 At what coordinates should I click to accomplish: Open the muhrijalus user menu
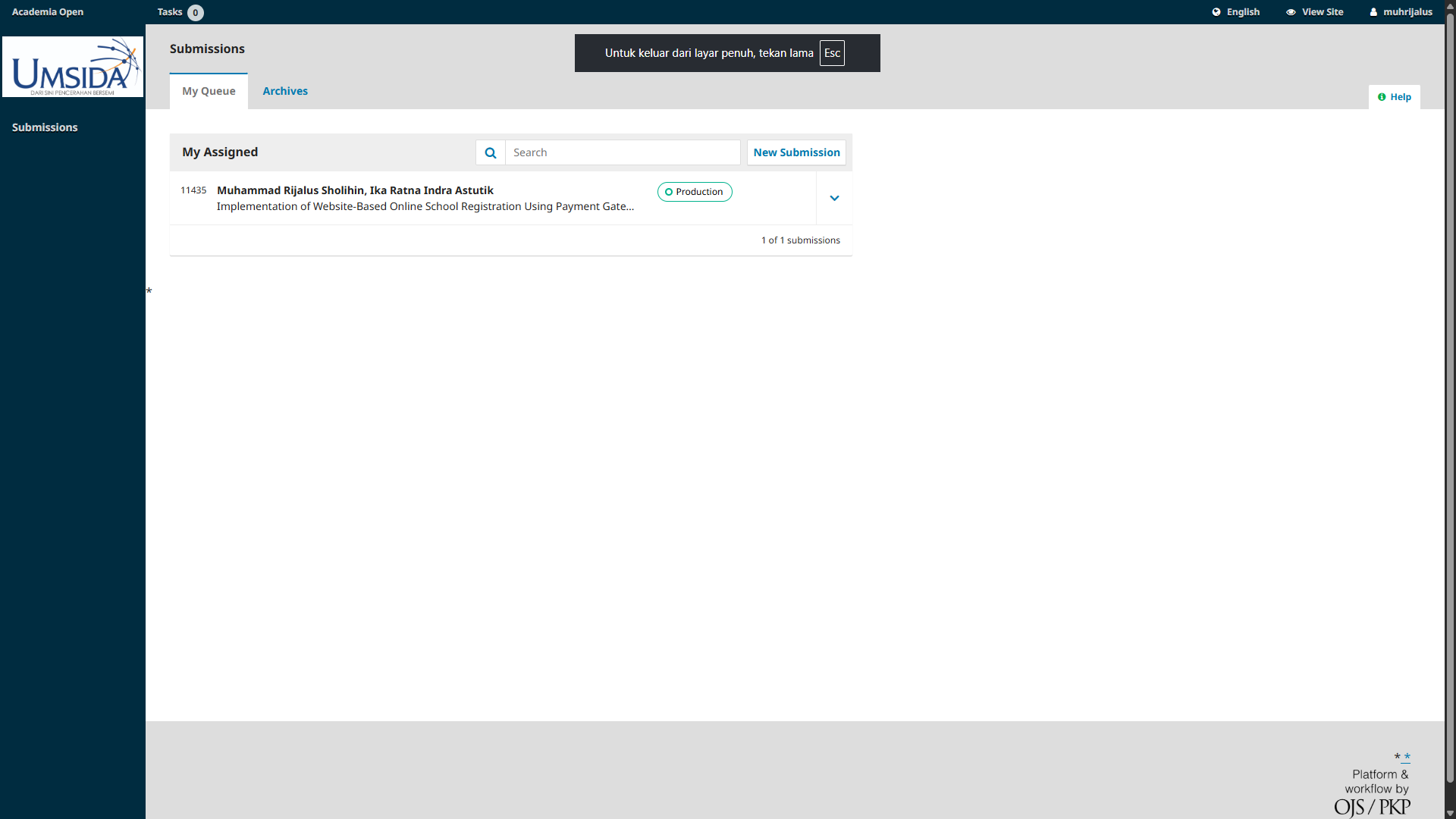1407,12
